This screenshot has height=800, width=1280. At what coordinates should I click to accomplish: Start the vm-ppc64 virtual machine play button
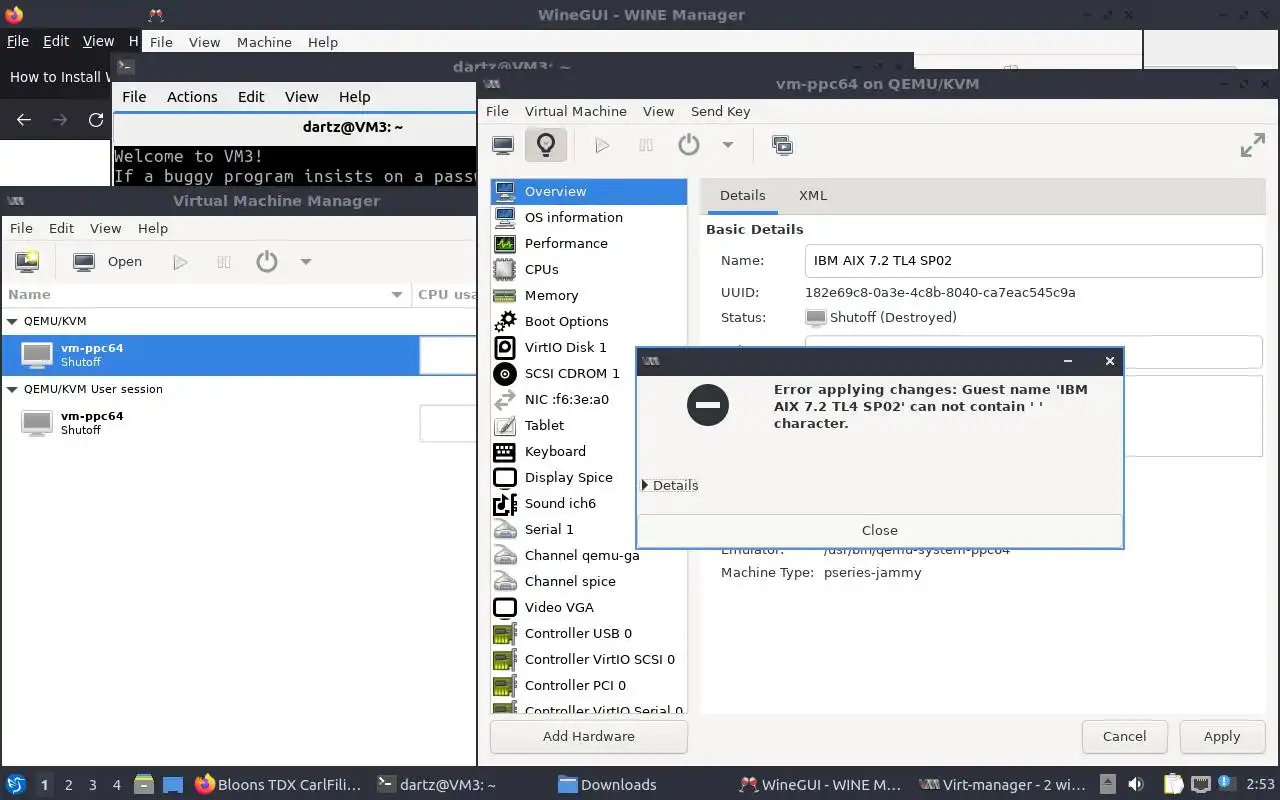[602, 145]
